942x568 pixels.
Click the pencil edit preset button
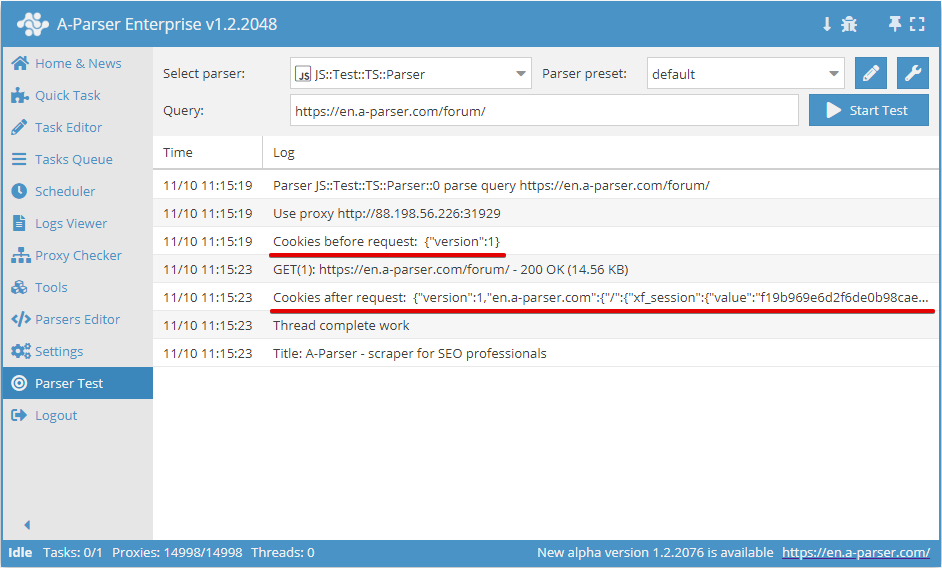[871, 73]
